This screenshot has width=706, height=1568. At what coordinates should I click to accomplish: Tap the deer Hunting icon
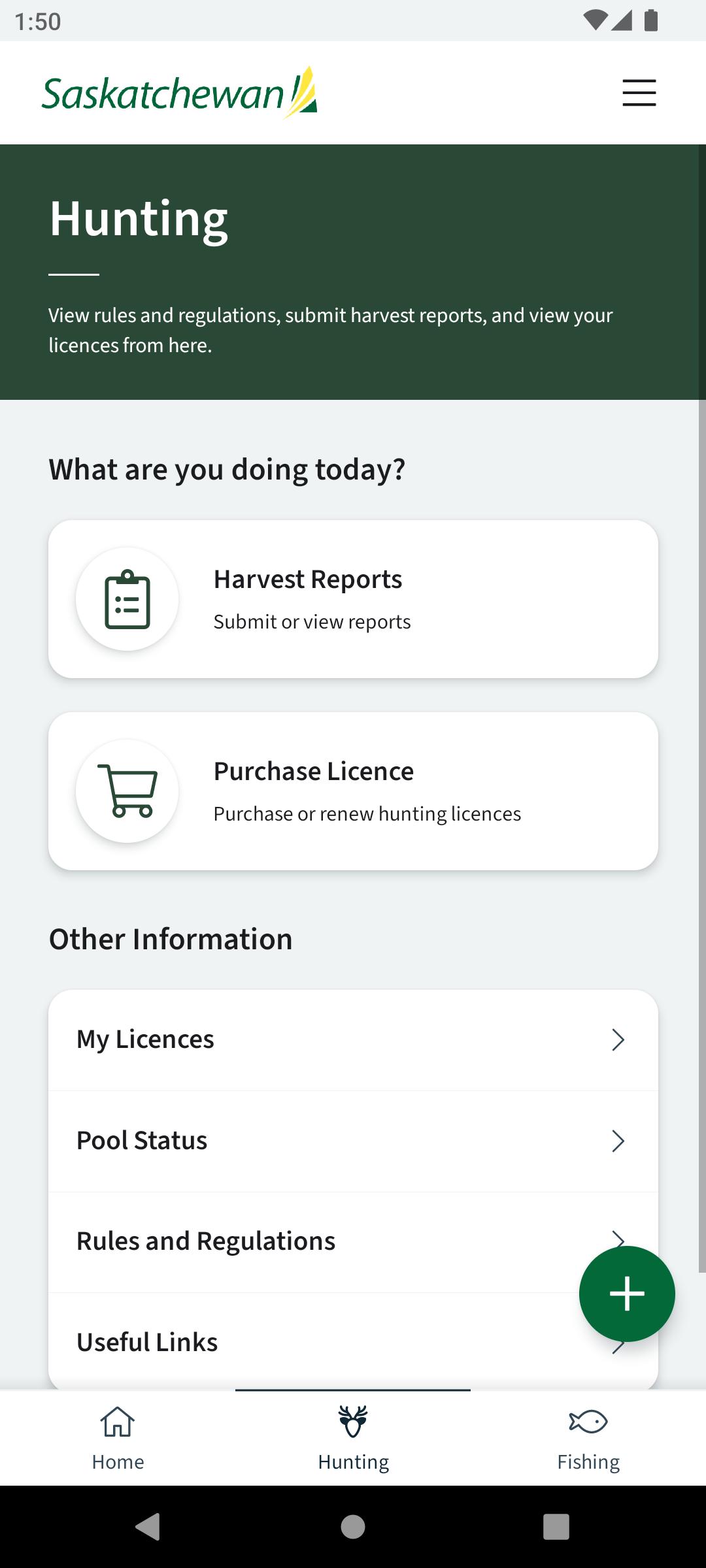(x=353, y=1422)
